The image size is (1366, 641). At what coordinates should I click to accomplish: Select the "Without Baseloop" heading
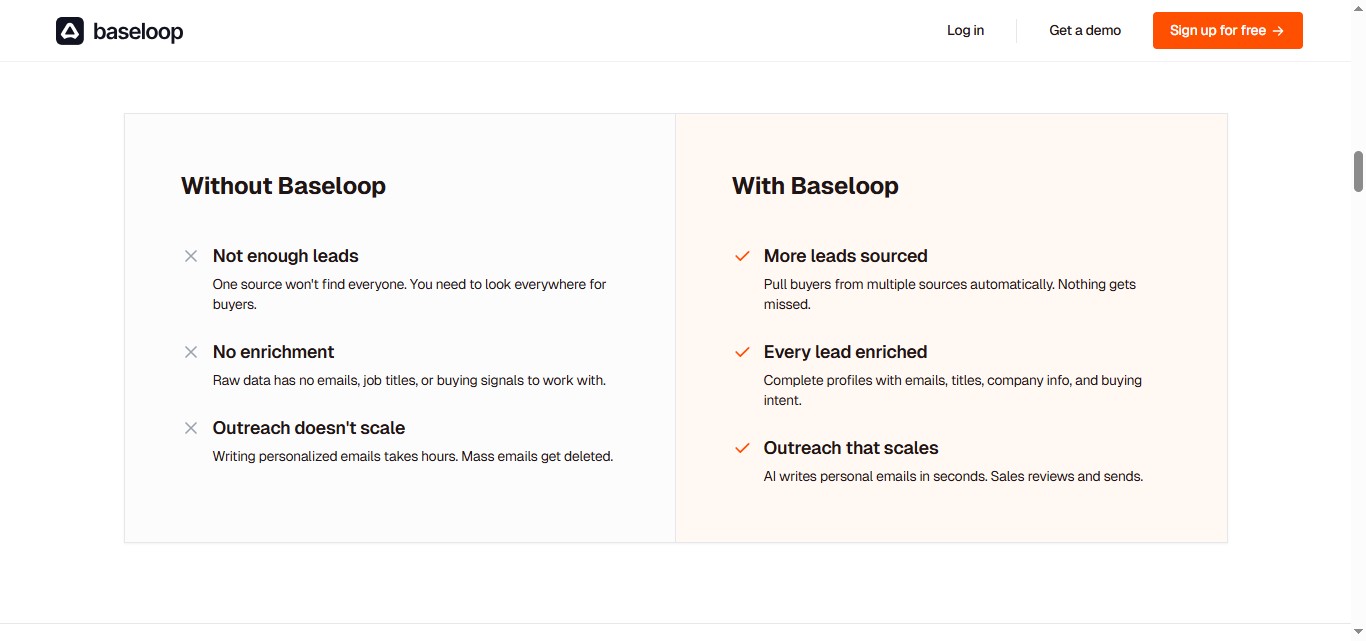click(x=283, y=186)
